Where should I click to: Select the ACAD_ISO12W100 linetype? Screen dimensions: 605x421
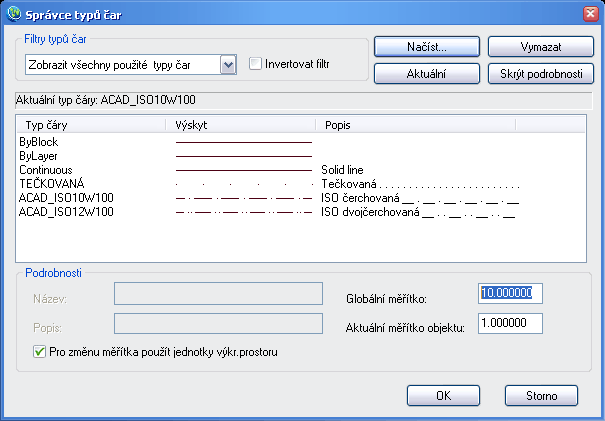click(66, 212)
